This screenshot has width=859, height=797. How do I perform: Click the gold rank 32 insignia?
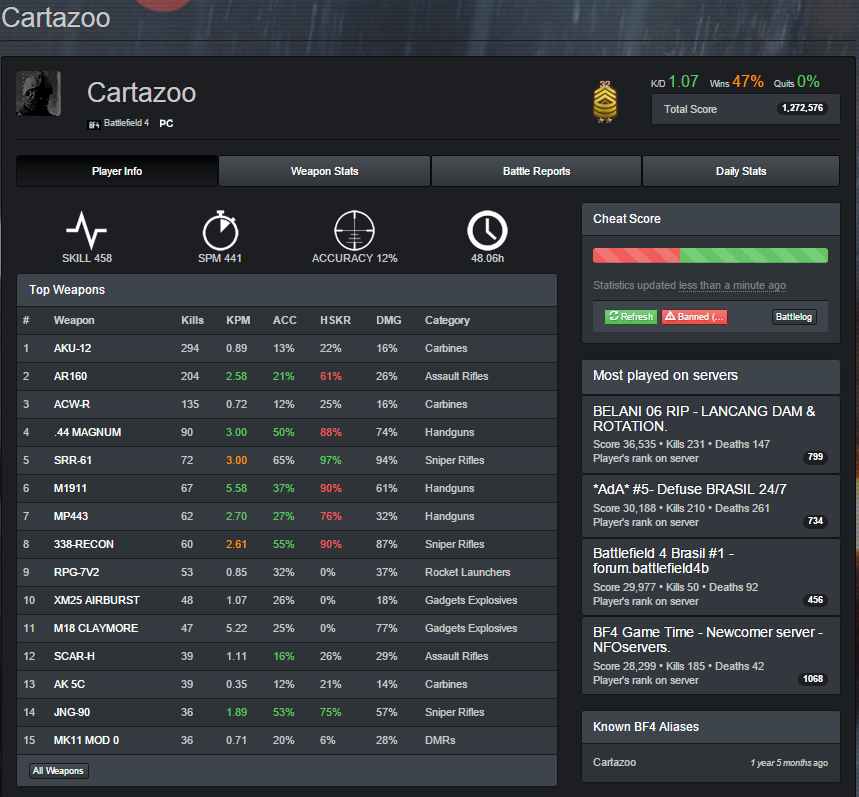click(x=605, y=102)
